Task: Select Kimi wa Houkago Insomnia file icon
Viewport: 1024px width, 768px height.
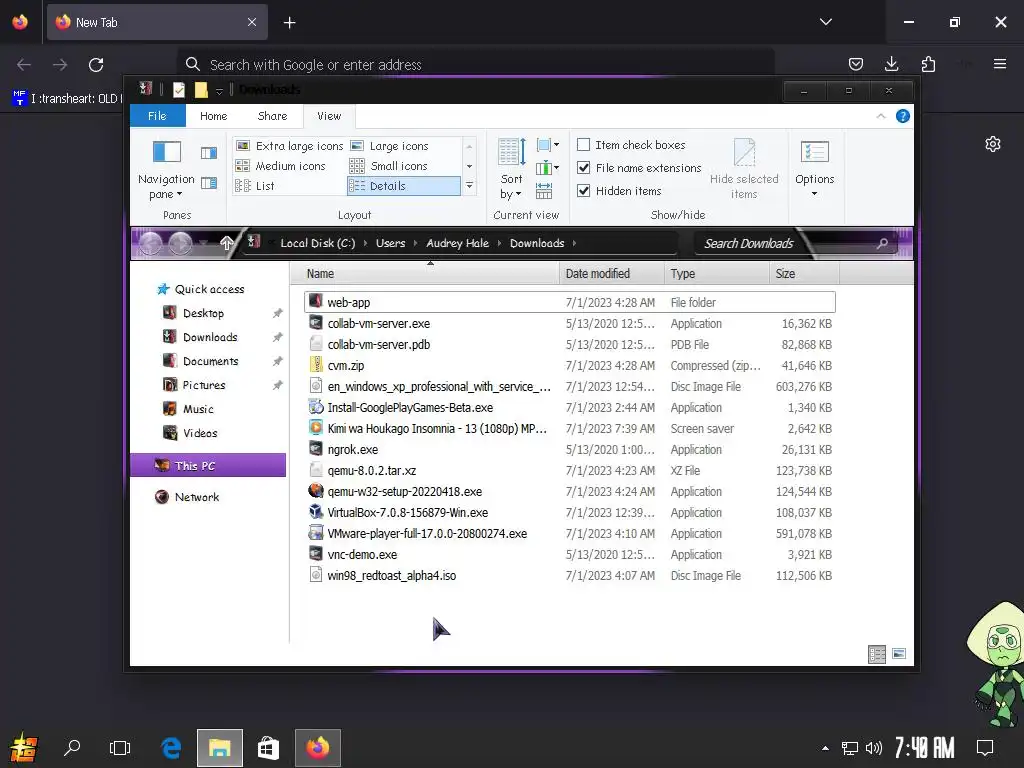Action: [x=316, y=428]
